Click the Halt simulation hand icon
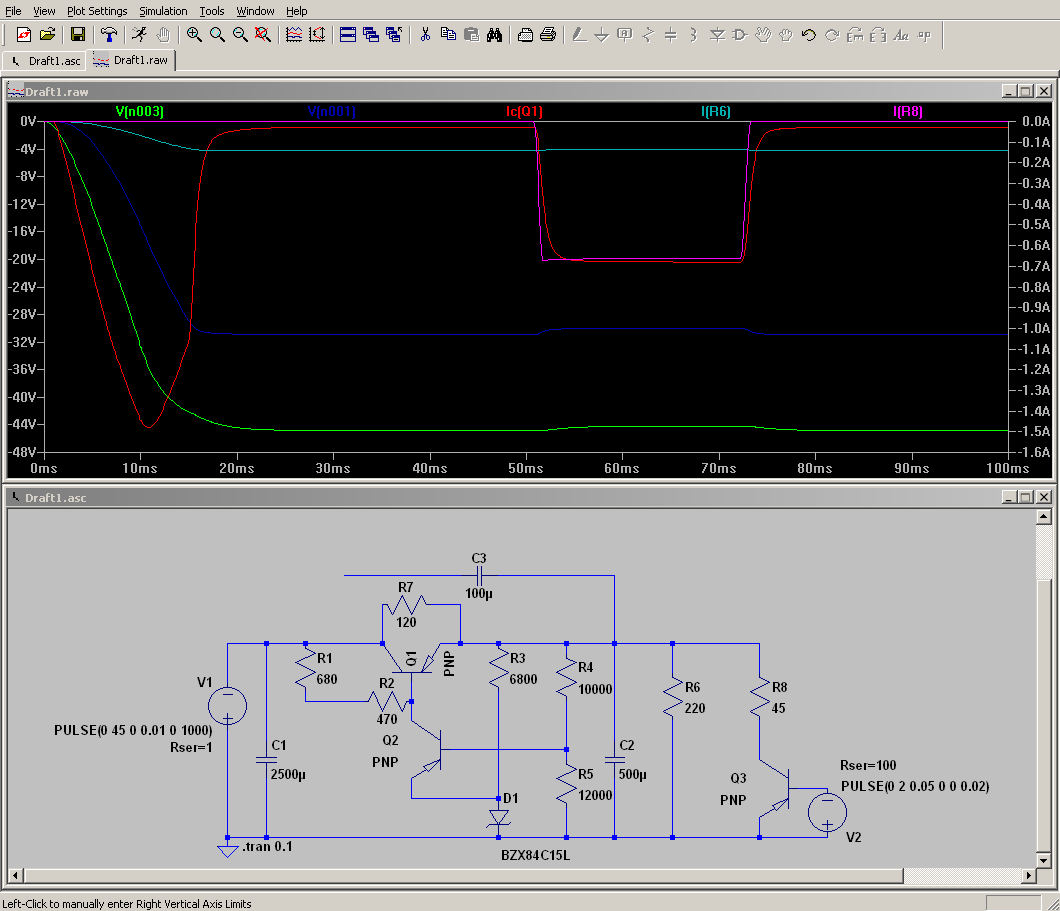This screenshot has height=911, width=1060. 163,34
